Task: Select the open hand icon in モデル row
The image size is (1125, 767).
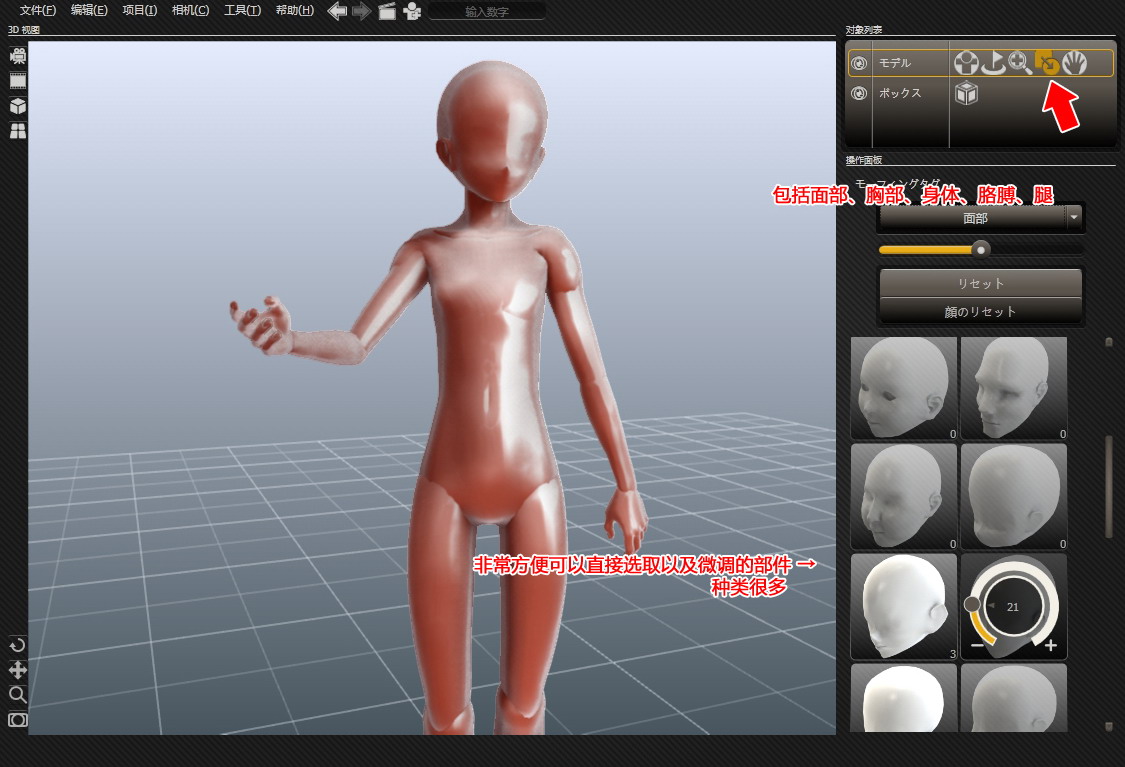Action: point(1075,64)
